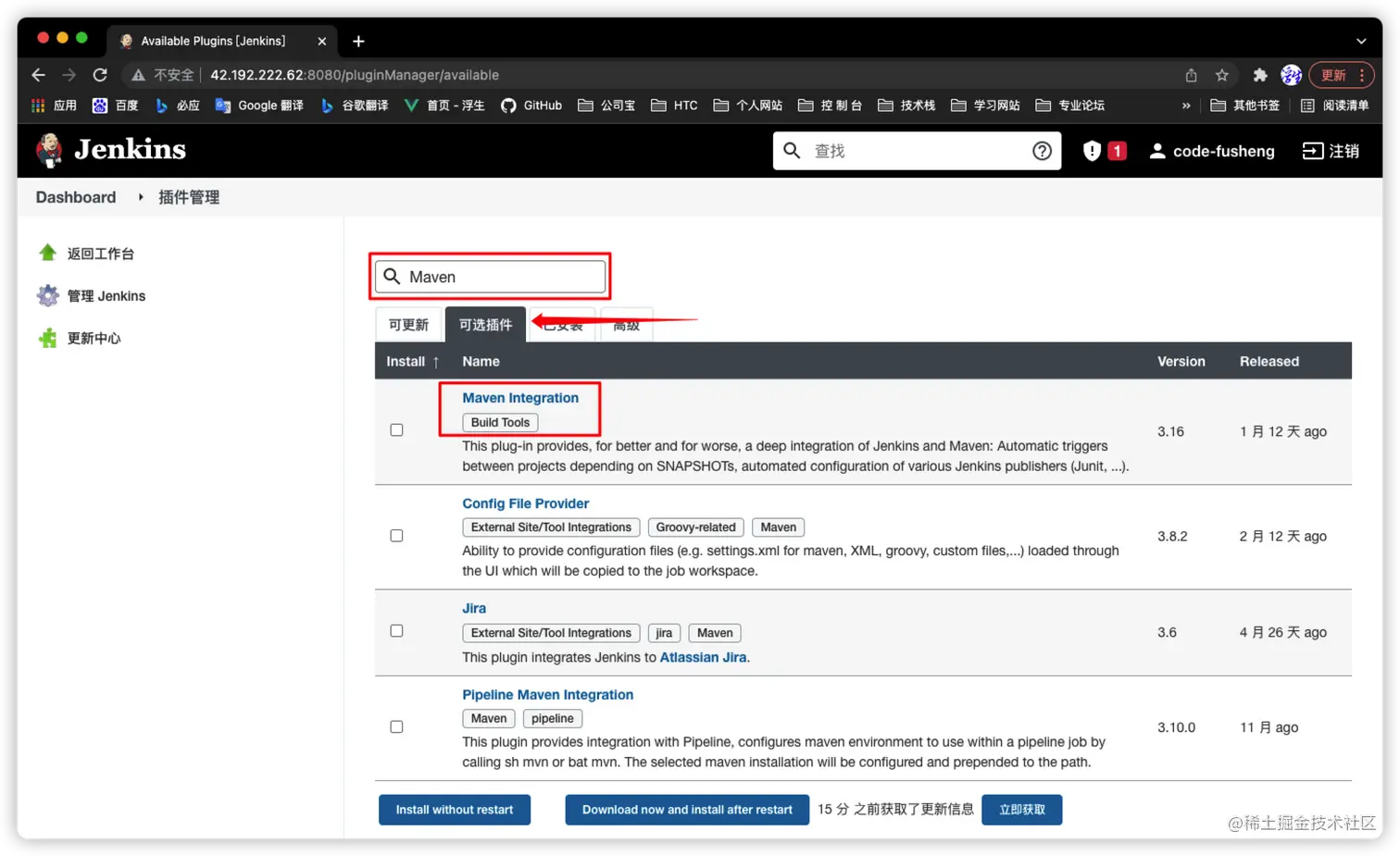The image size is (1400, 856).
Task: Open the Atlassian Jira link
Action: pos(703,657)
